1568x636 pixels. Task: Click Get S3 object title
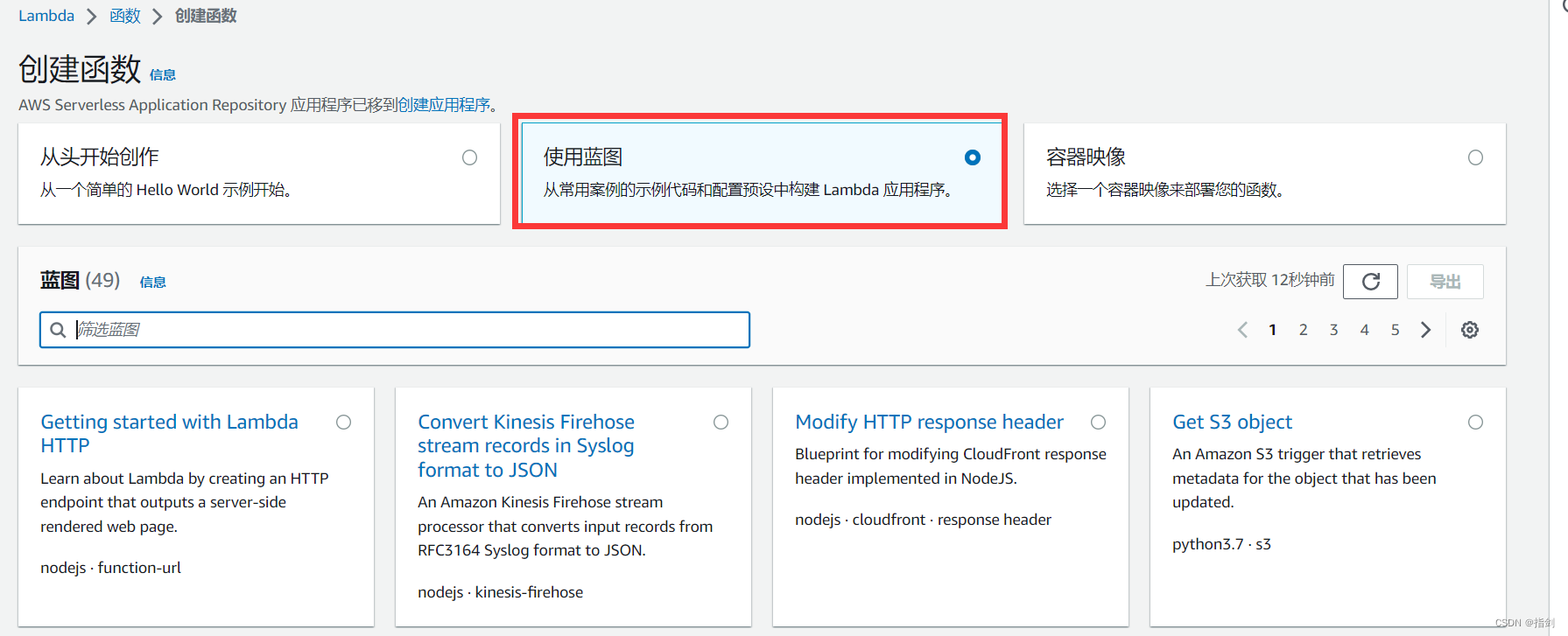coord(1233,423)
